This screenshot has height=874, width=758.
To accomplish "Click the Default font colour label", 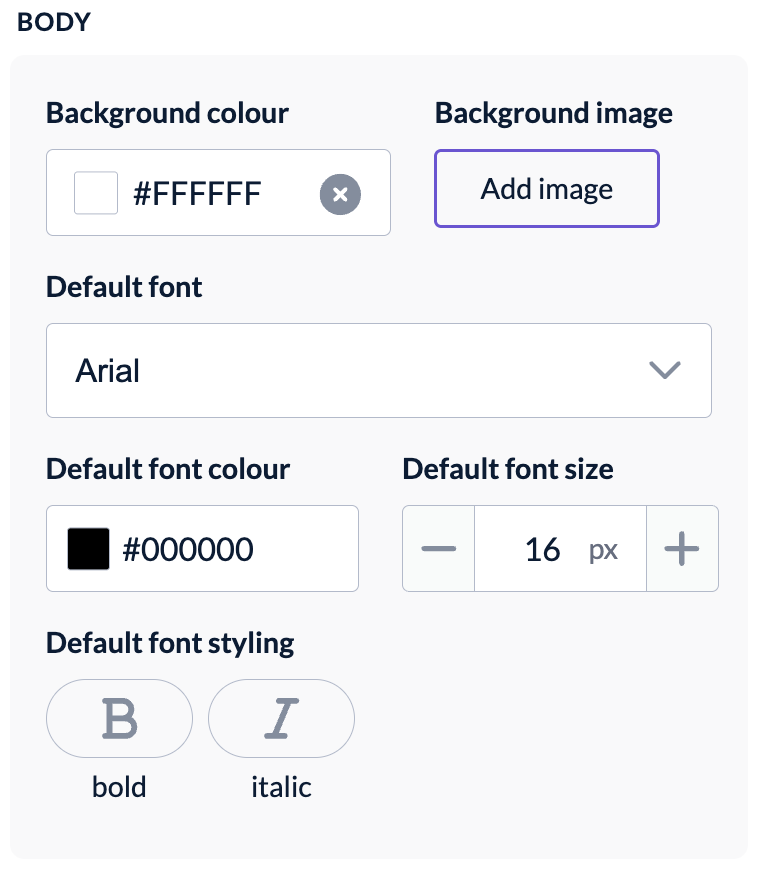I will pos(168,469).
